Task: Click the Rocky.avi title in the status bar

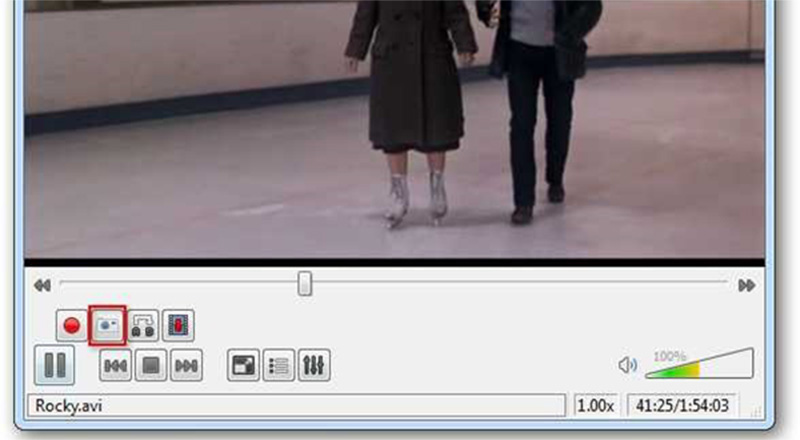Action: 62,406
